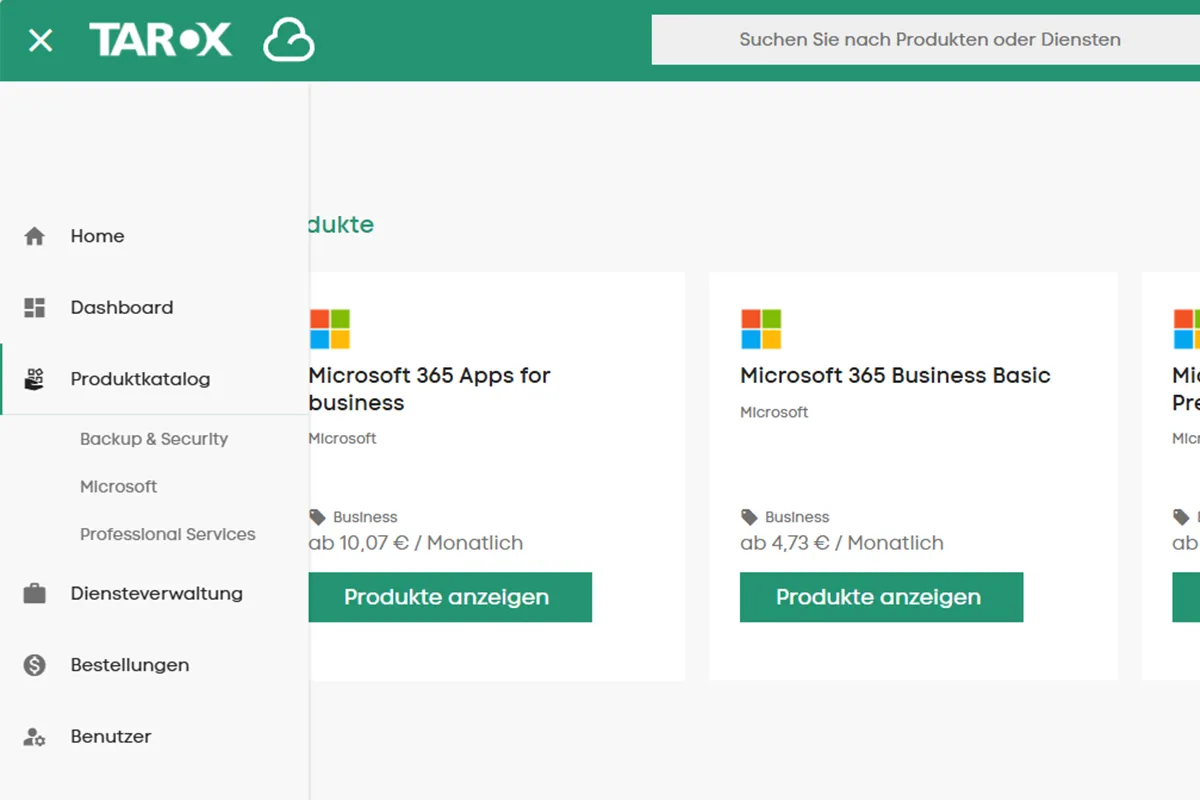
Task: Open the Home menu item
Action: point(98,237)
